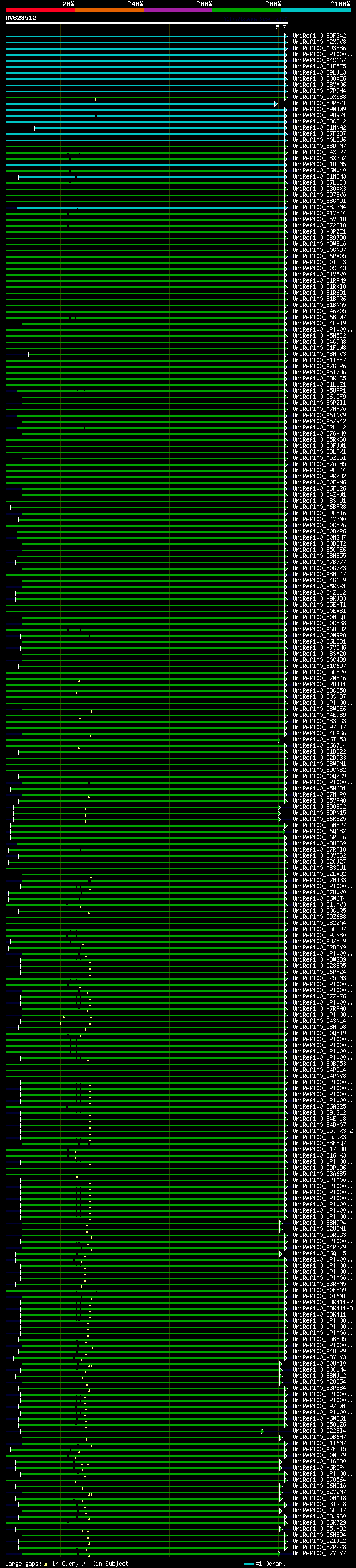The image size is (356, 1568).
Task: Open hit UniRef100_B9F342
Action: [319, 36]
